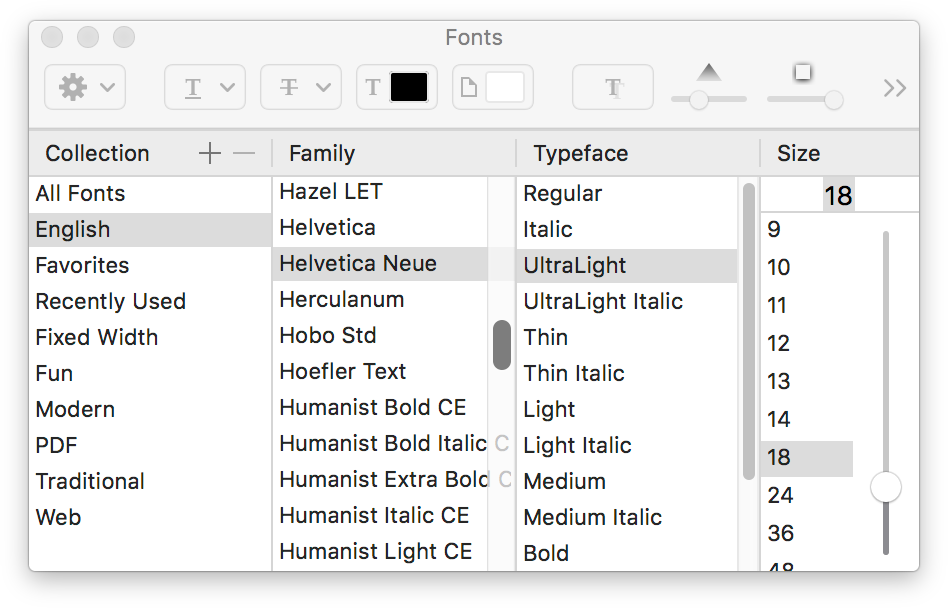Set font size to 10
The image size is (948, 608).
[x=807, y=268]
